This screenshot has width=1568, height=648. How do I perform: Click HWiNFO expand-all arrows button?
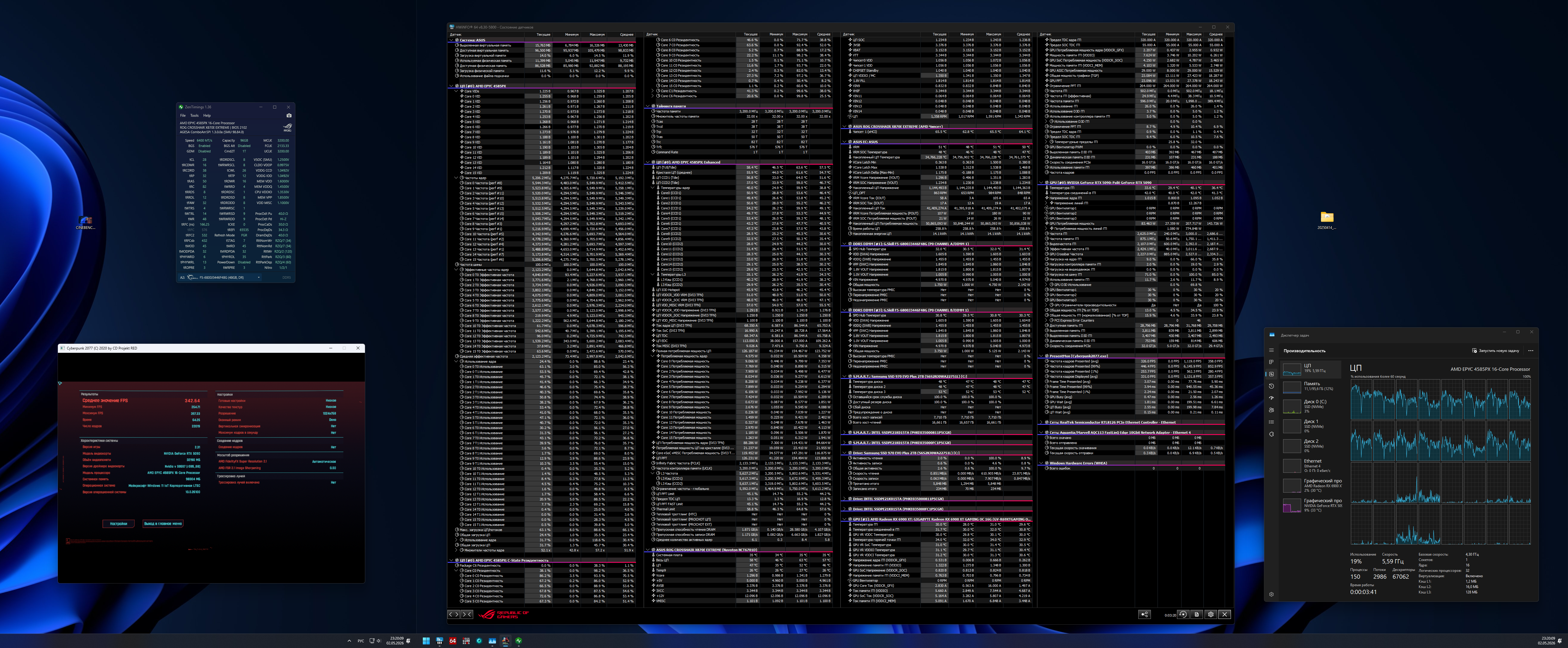coord(454,614)
